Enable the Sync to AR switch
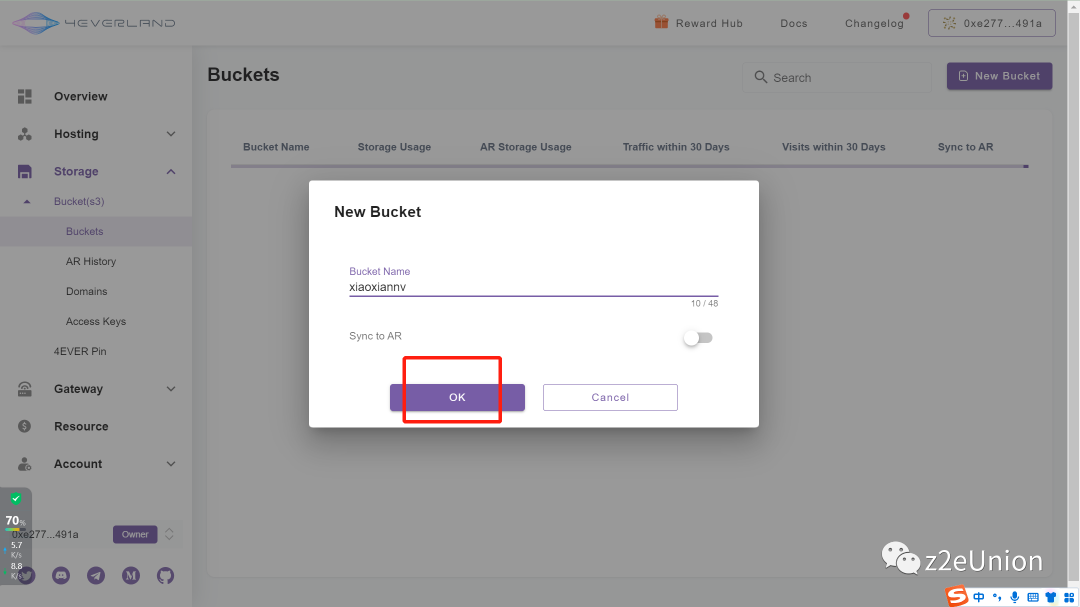Screen dimensions: 1080x607 (x=697, y=338)
